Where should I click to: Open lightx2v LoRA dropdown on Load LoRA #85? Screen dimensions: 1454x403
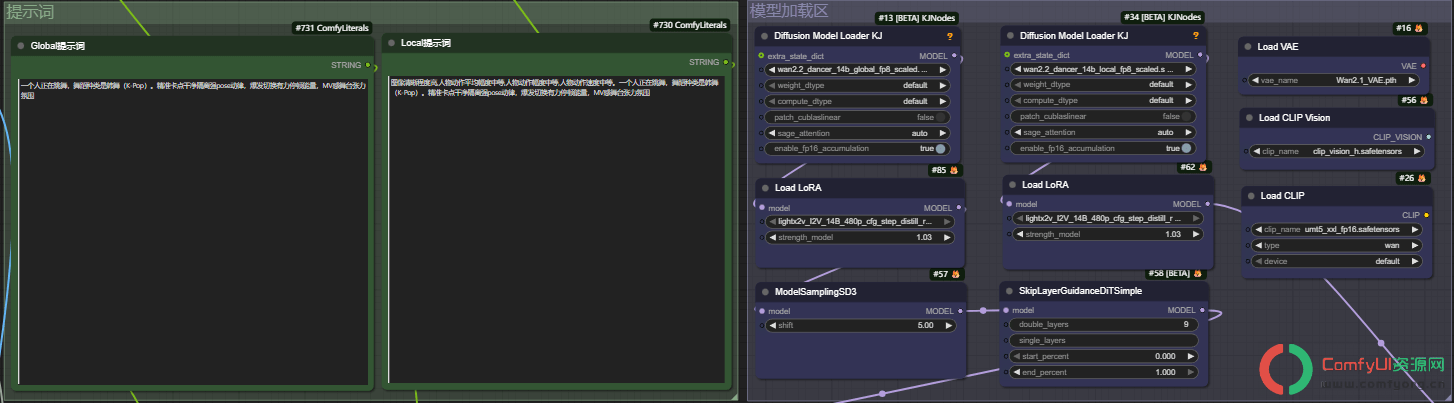pos(859,222)
